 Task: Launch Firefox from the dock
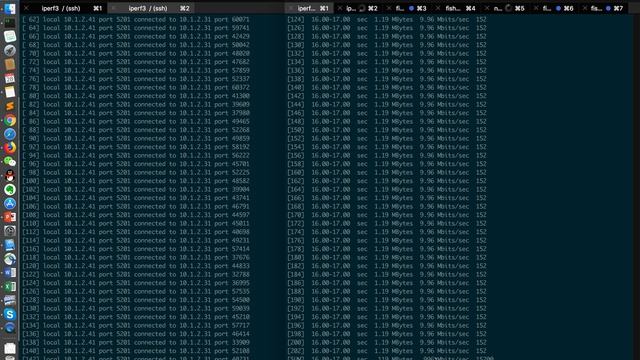[x=10, y=148]
